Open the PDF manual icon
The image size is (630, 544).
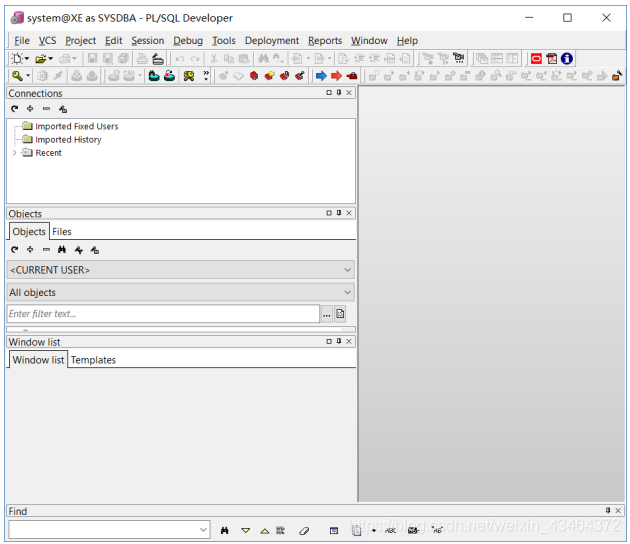tap(552, 59)
